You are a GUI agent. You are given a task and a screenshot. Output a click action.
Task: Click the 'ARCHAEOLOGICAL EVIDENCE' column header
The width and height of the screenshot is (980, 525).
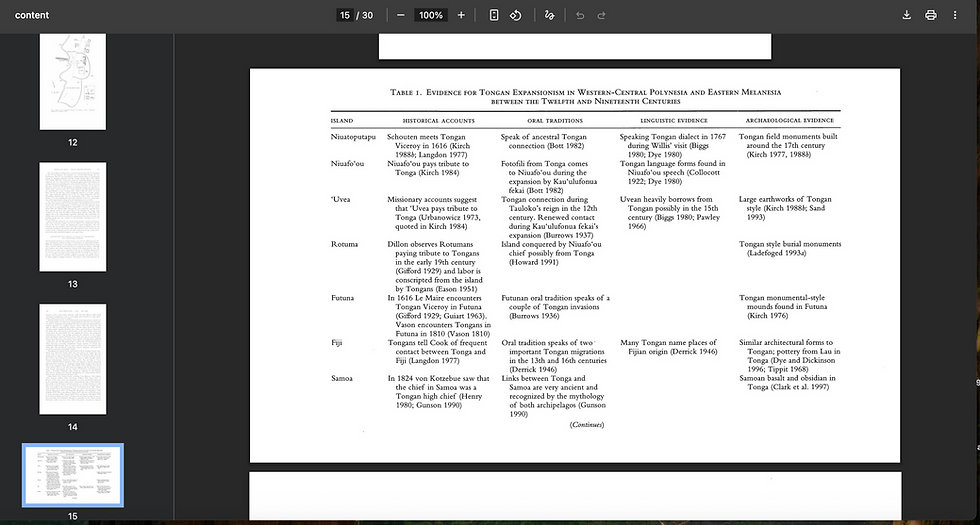789,121
